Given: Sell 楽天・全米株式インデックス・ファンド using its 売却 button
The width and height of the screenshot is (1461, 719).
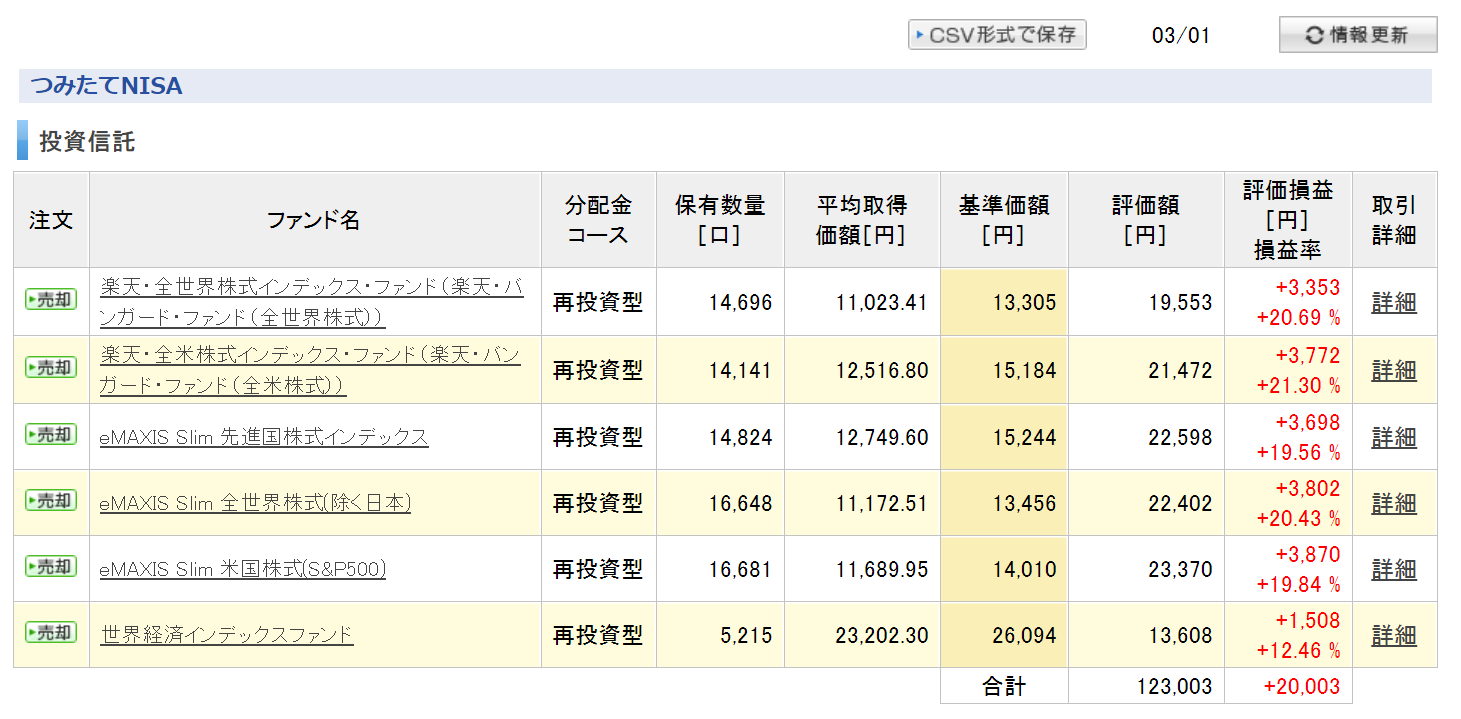Looking at the screenshot, I should [51, 367].
